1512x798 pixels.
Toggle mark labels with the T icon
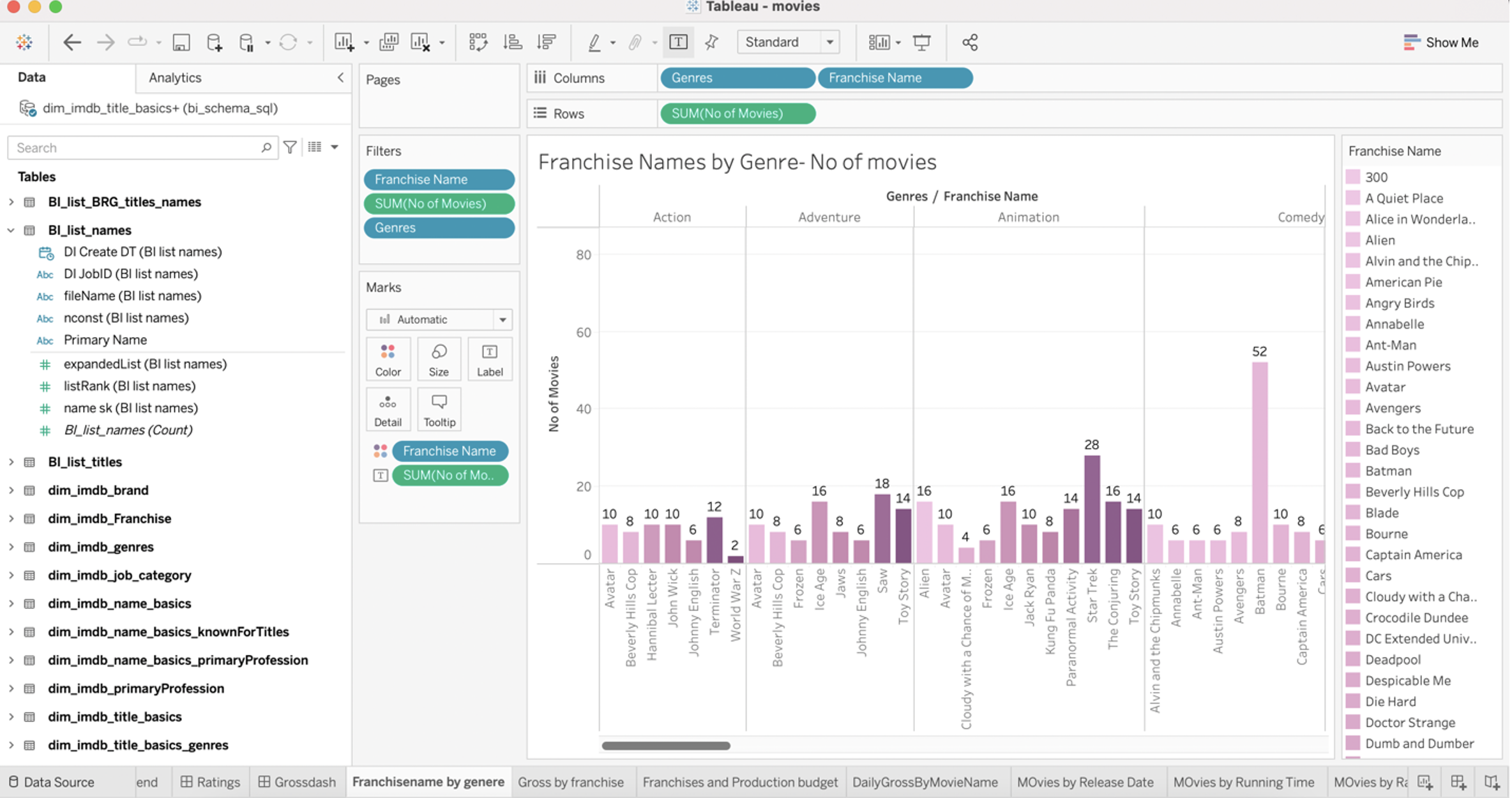[678, 42]
